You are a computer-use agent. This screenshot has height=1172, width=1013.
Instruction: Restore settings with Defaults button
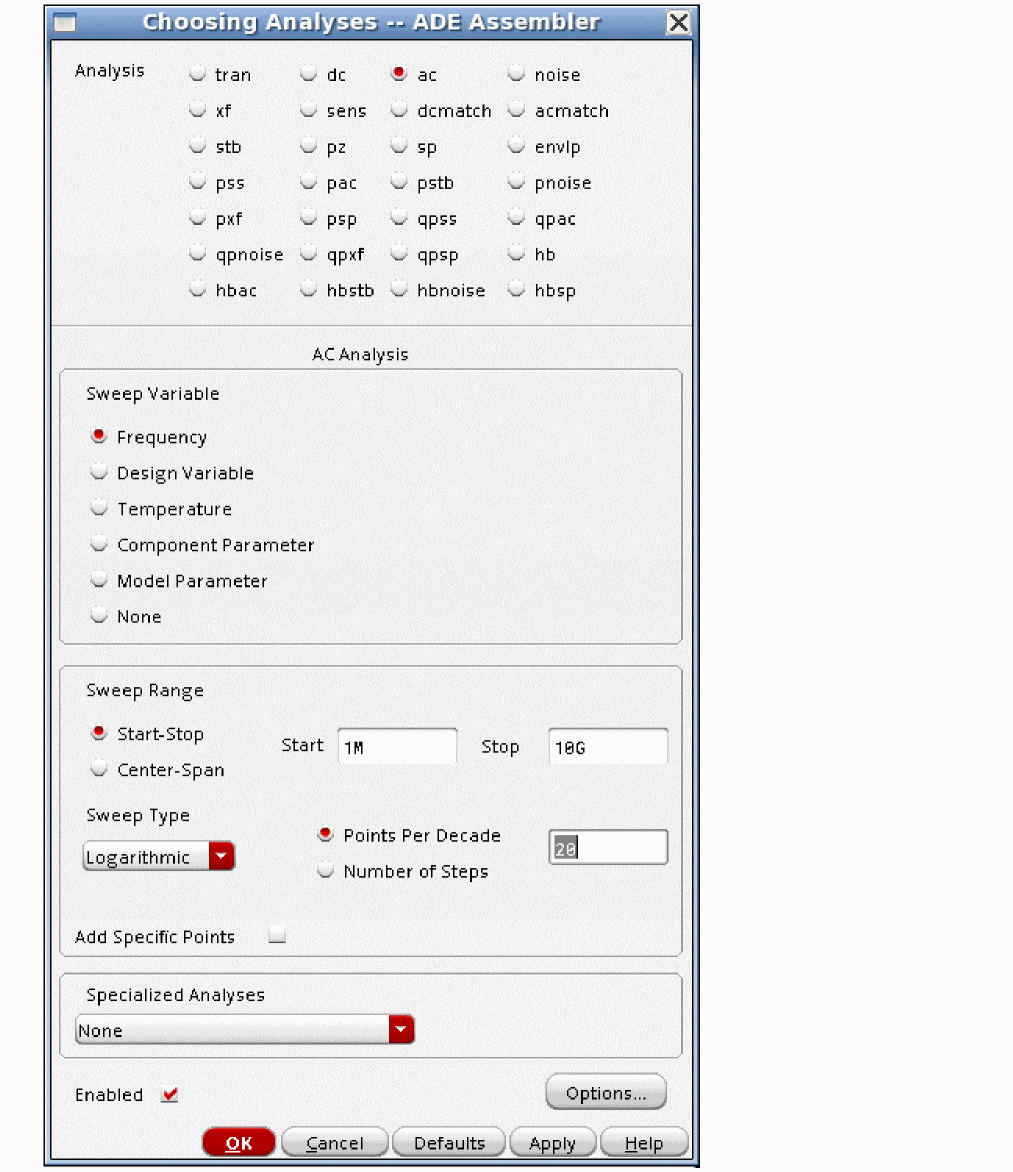click(x=449, y=1143)
